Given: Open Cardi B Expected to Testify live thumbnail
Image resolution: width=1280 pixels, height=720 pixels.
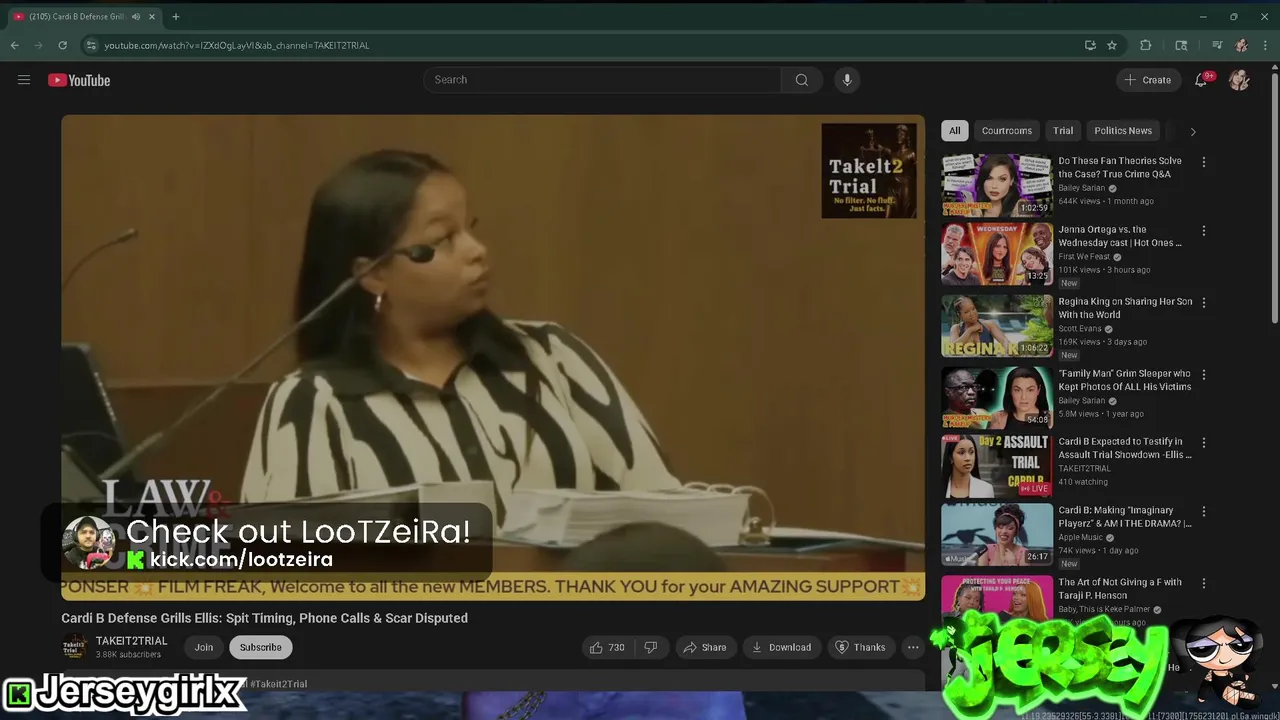Looking at the screenshot, I should click(996, 466).
